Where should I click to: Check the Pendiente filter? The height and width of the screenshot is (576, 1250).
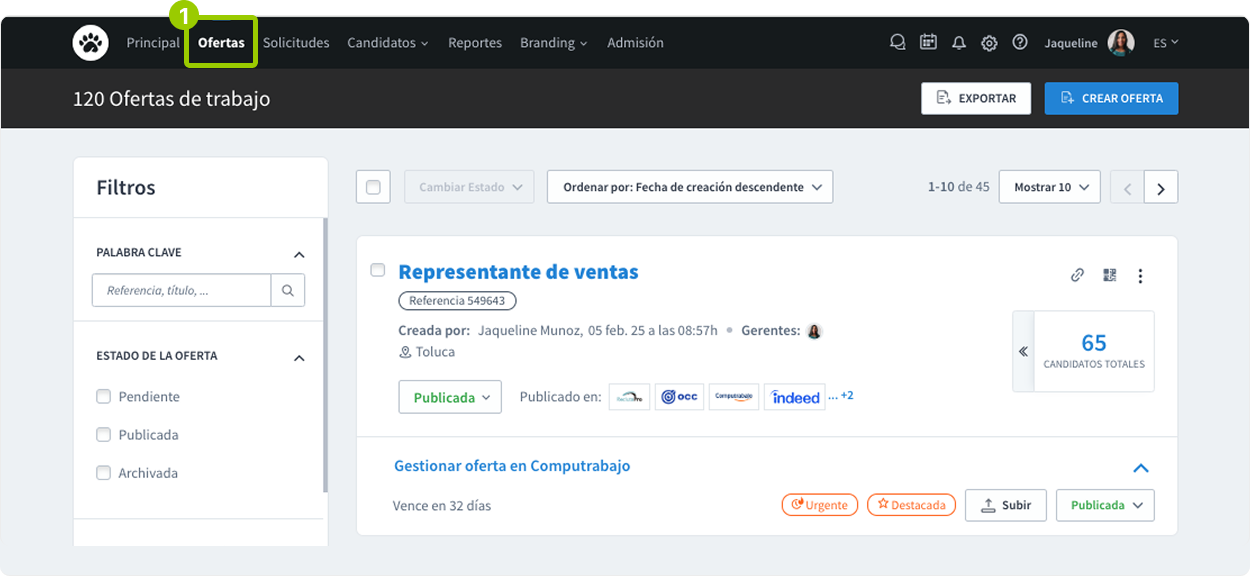[x=103, y=396]
